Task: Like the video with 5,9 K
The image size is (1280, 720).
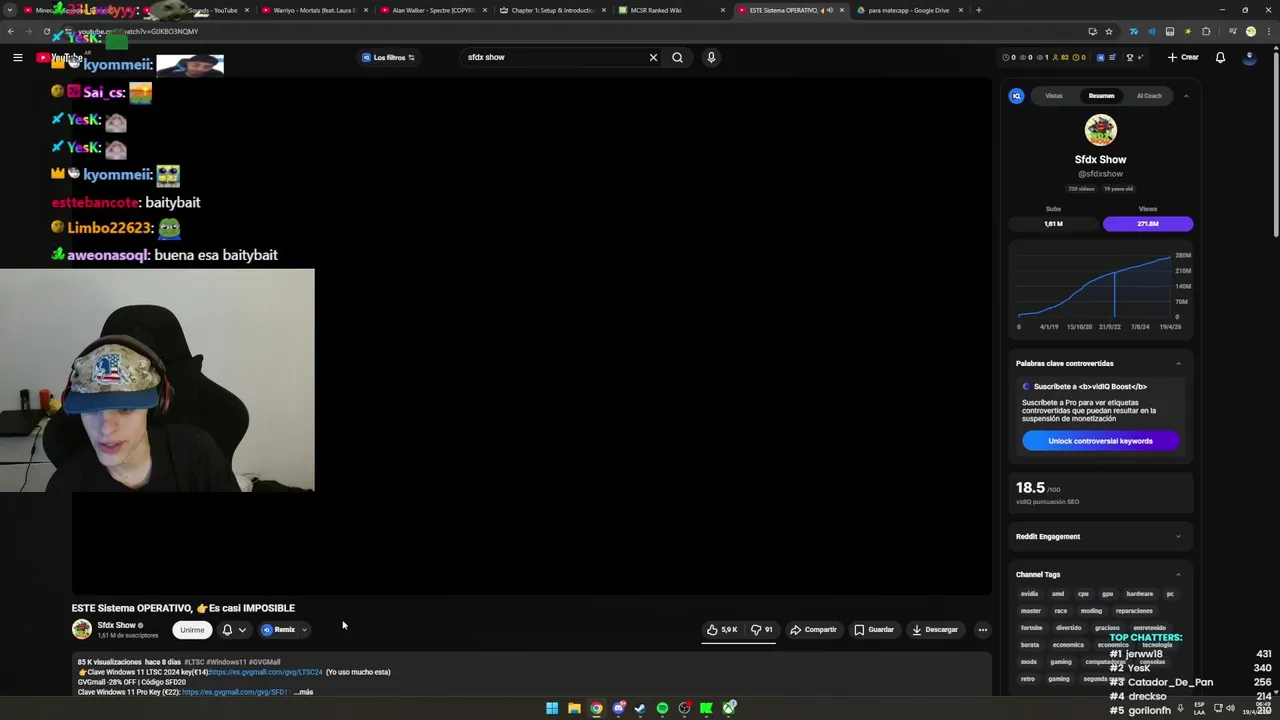Action: [x=722, y=630]
